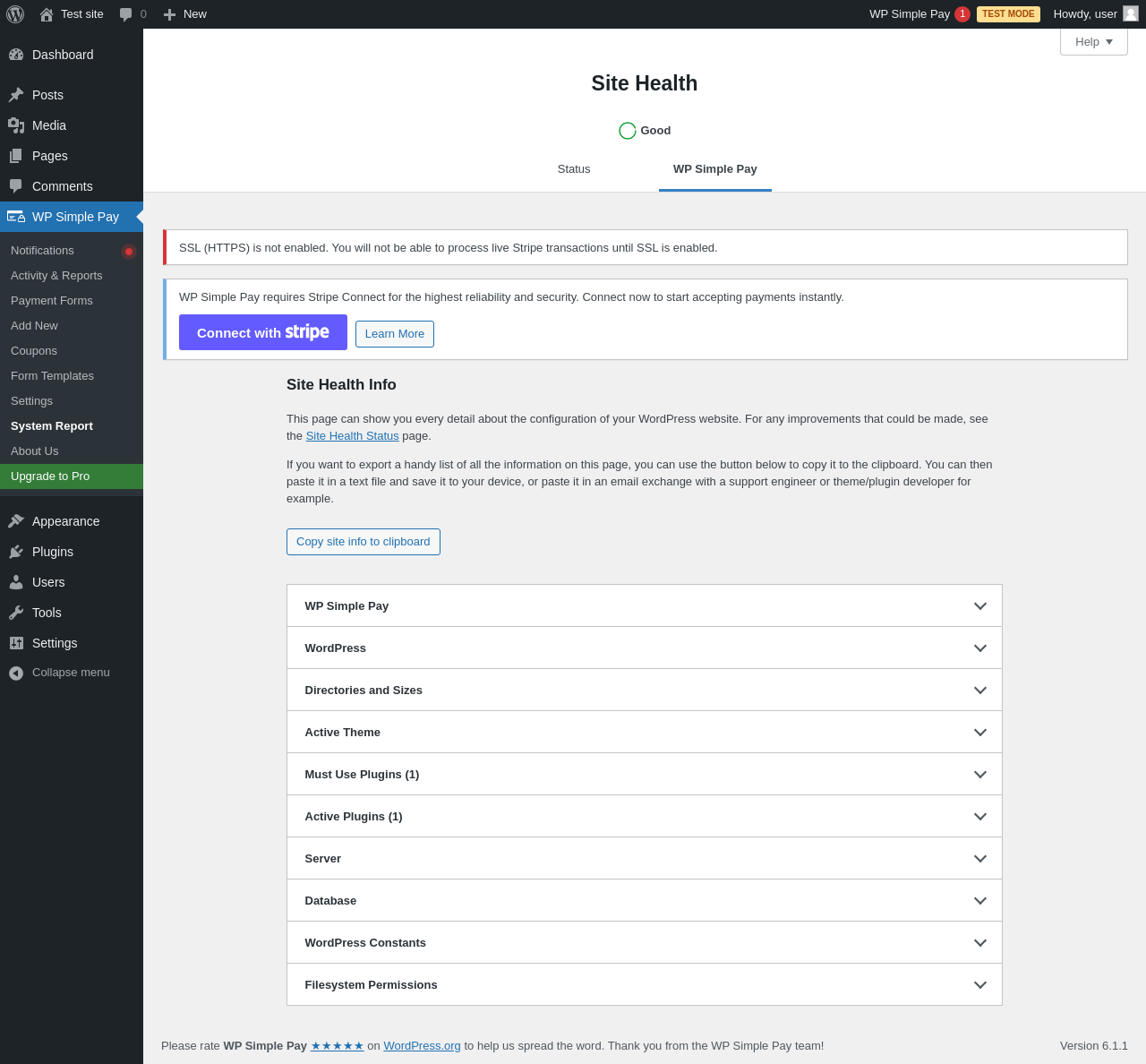Open WP Simple Pay Settings submenu
The image size is (1146, 1064).
[72, 401]
